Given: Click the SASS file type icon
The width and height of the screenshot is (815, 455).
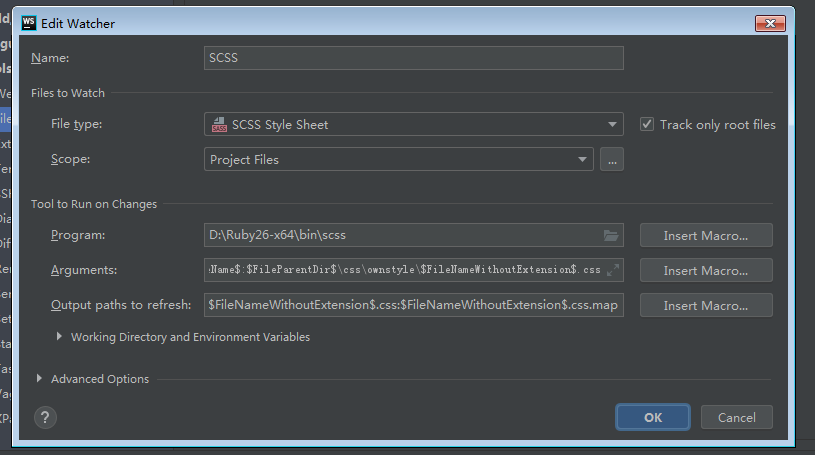Looking at the screenshot, I should tap(219, 124).
